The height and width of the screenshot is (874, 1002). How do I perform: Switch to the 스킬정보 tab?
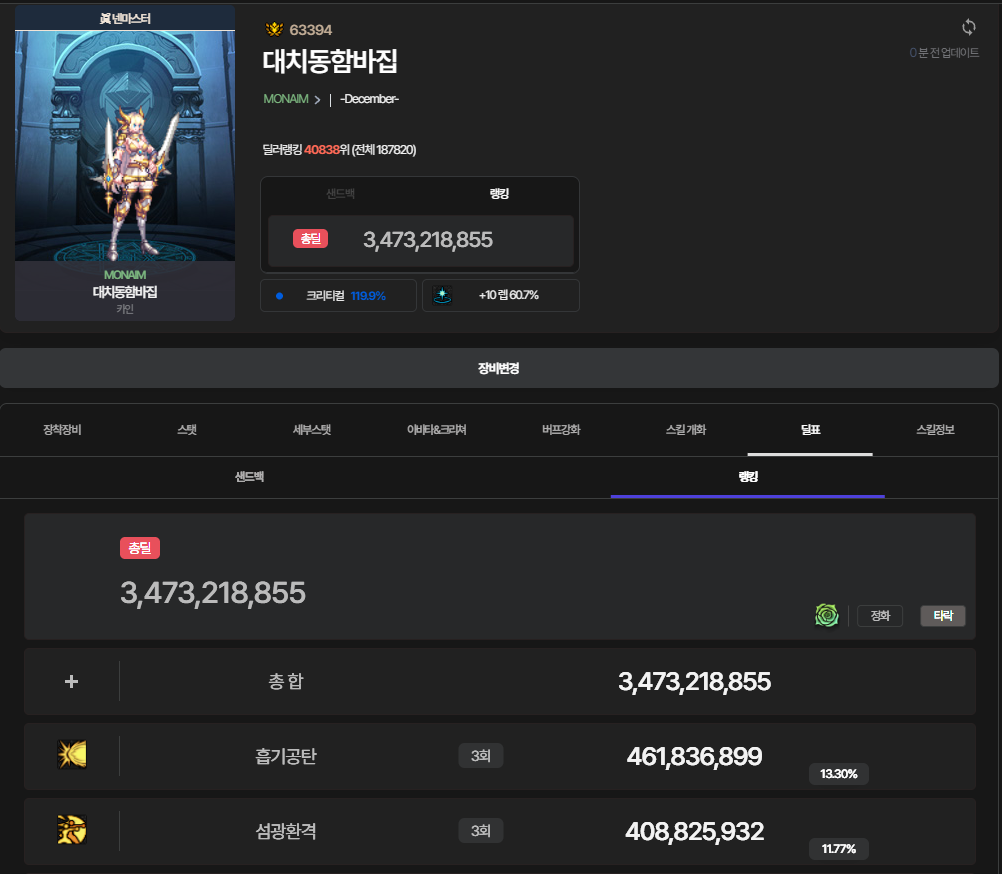click(935, 430)
